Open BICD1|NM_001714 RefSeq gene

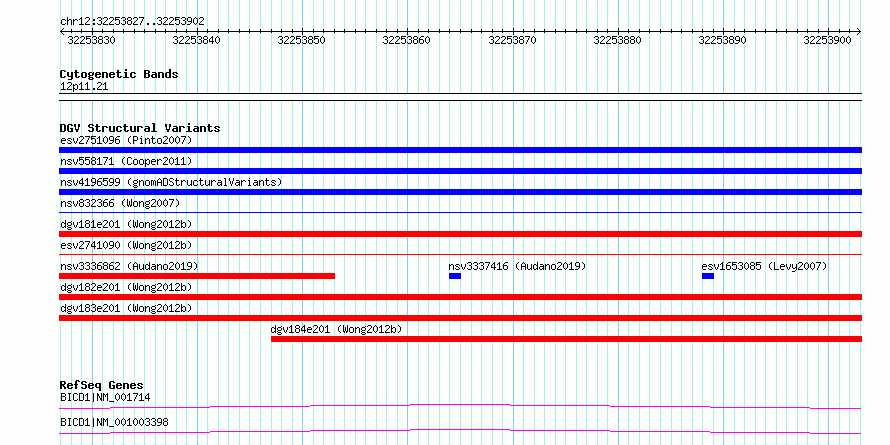(105, 397)
